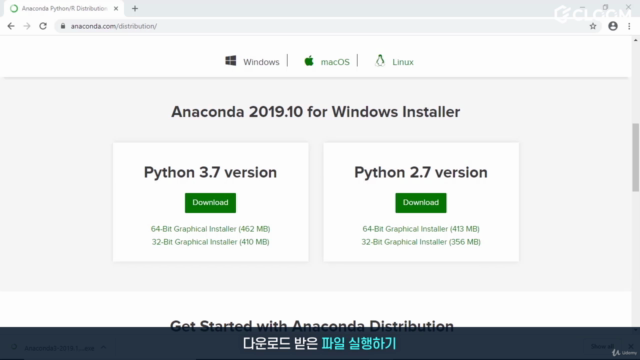Viewport: 640px width, 360px height.
Task: Open a new browser tab
Action: (135, 9)
